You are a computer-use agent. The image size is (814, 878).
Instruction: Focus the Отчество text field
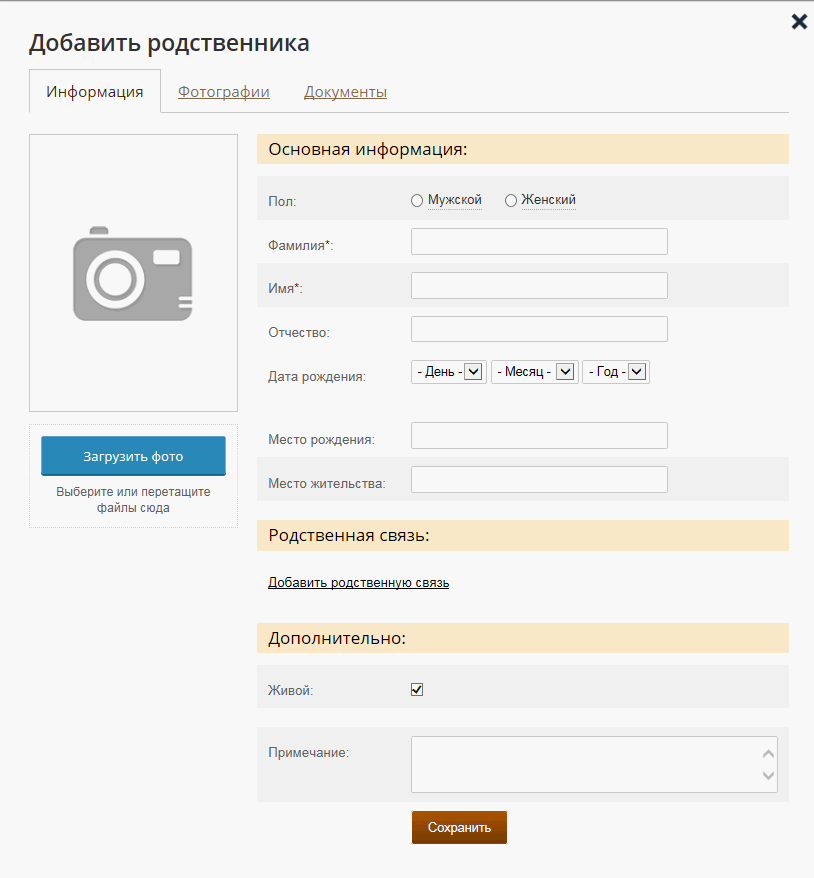(539, 330)
